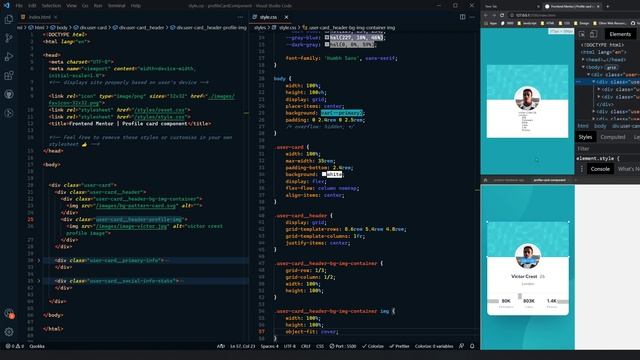Screen dimensions: 640x360
Task: Open the Extensions view
Action: click(x=9, y=76)
